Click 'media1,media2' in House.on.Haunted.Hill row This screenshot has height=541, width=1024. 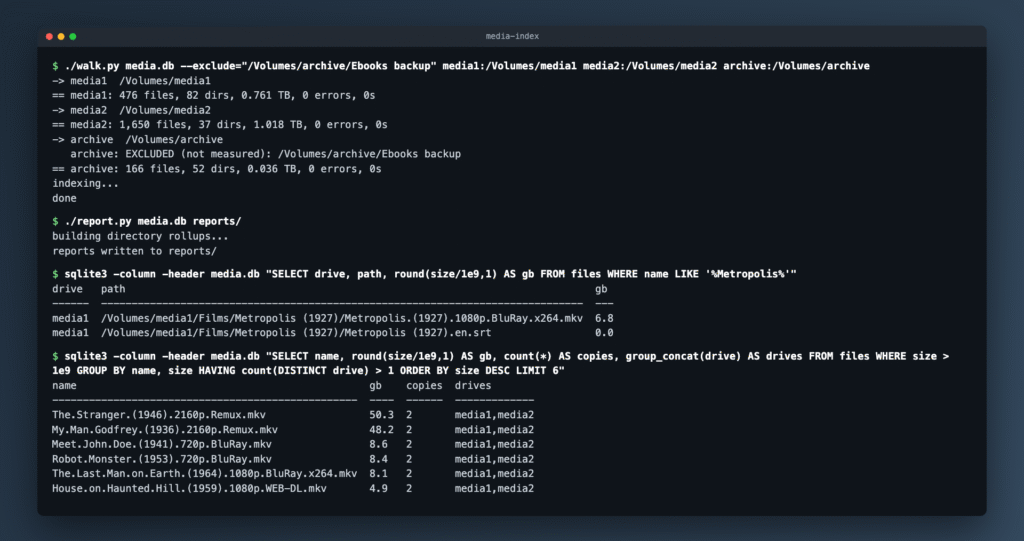pyautogui.click(x=494, y=489)
